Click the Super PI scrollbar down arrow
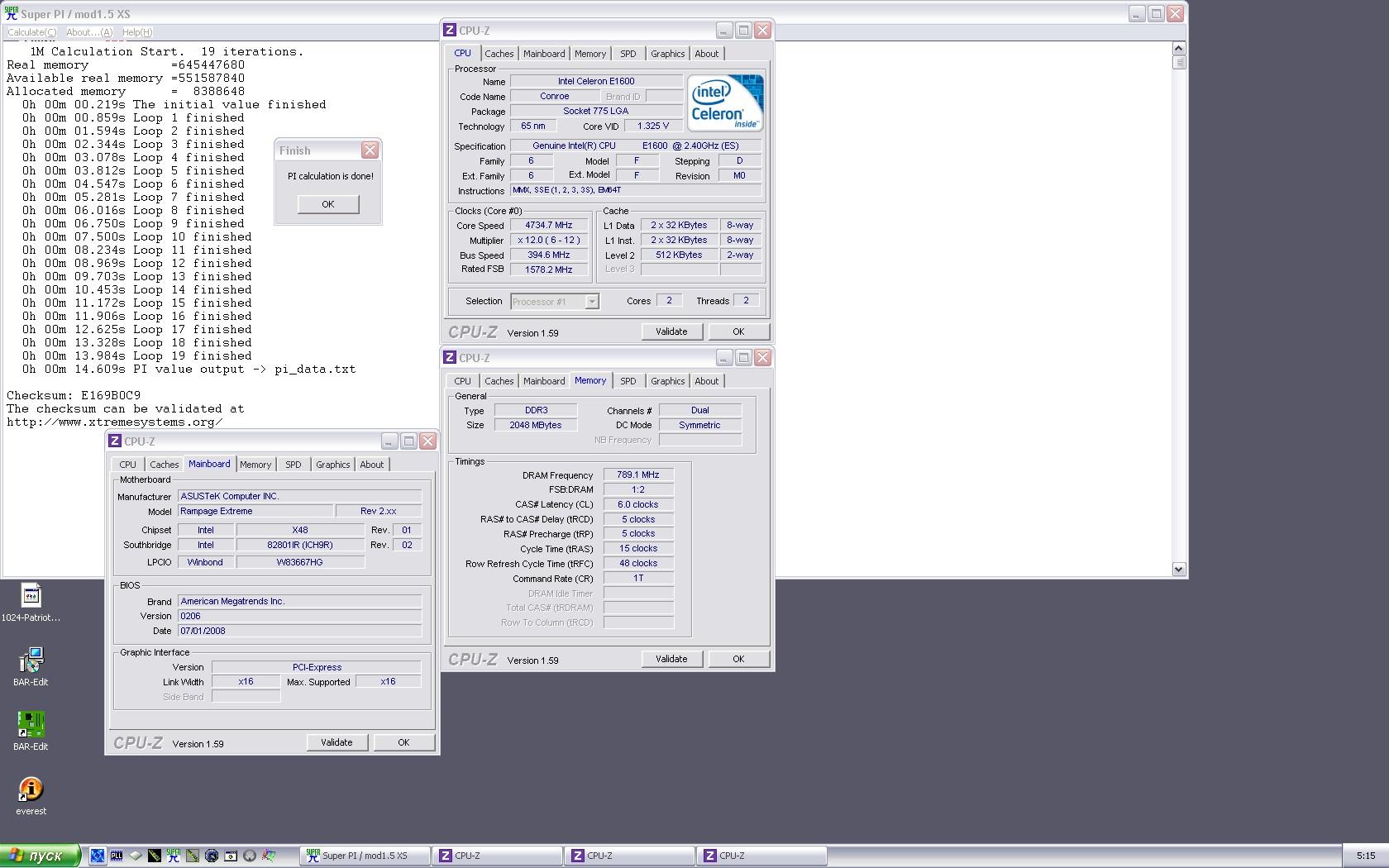The width and height of the screenshot is (1389, 868). click(x=1179, y=570)
